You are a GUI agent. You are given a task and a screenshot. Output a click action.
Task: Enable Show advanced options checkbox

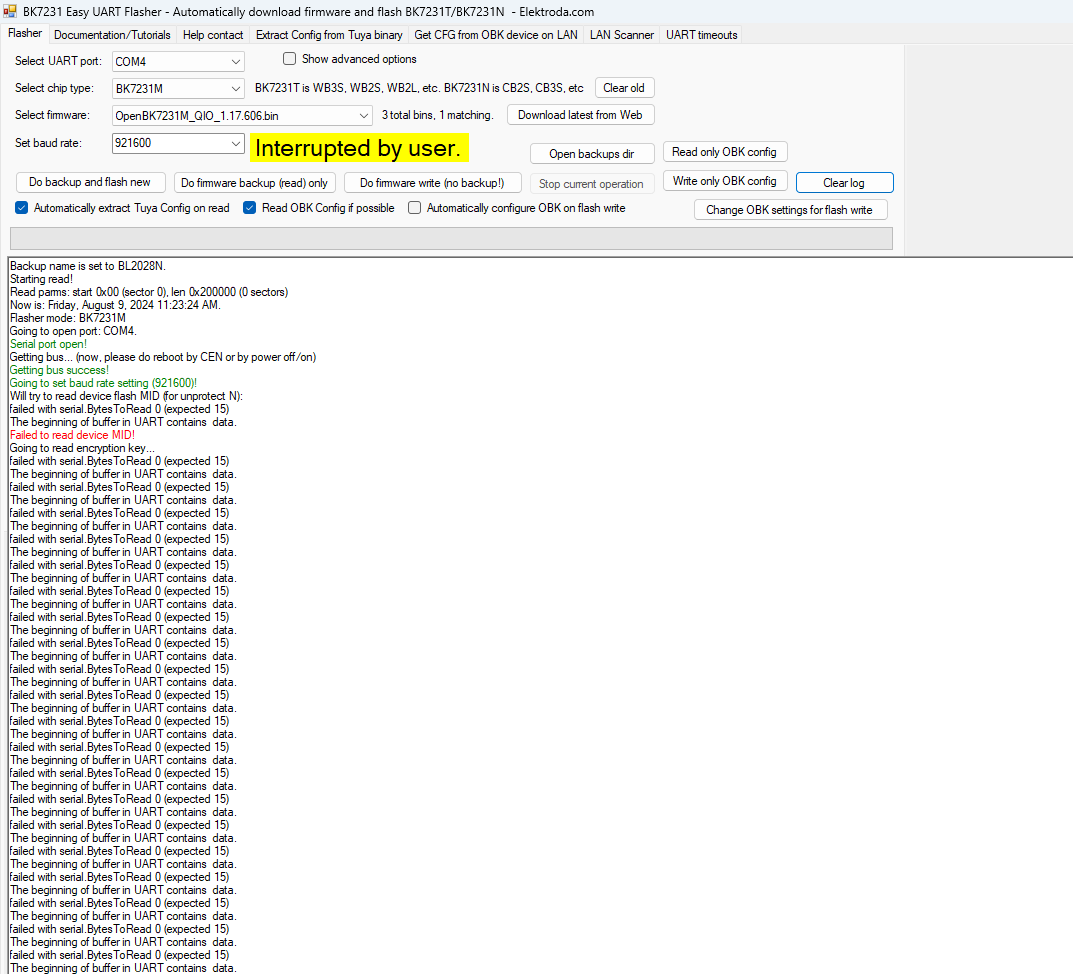tap(289, 59)
